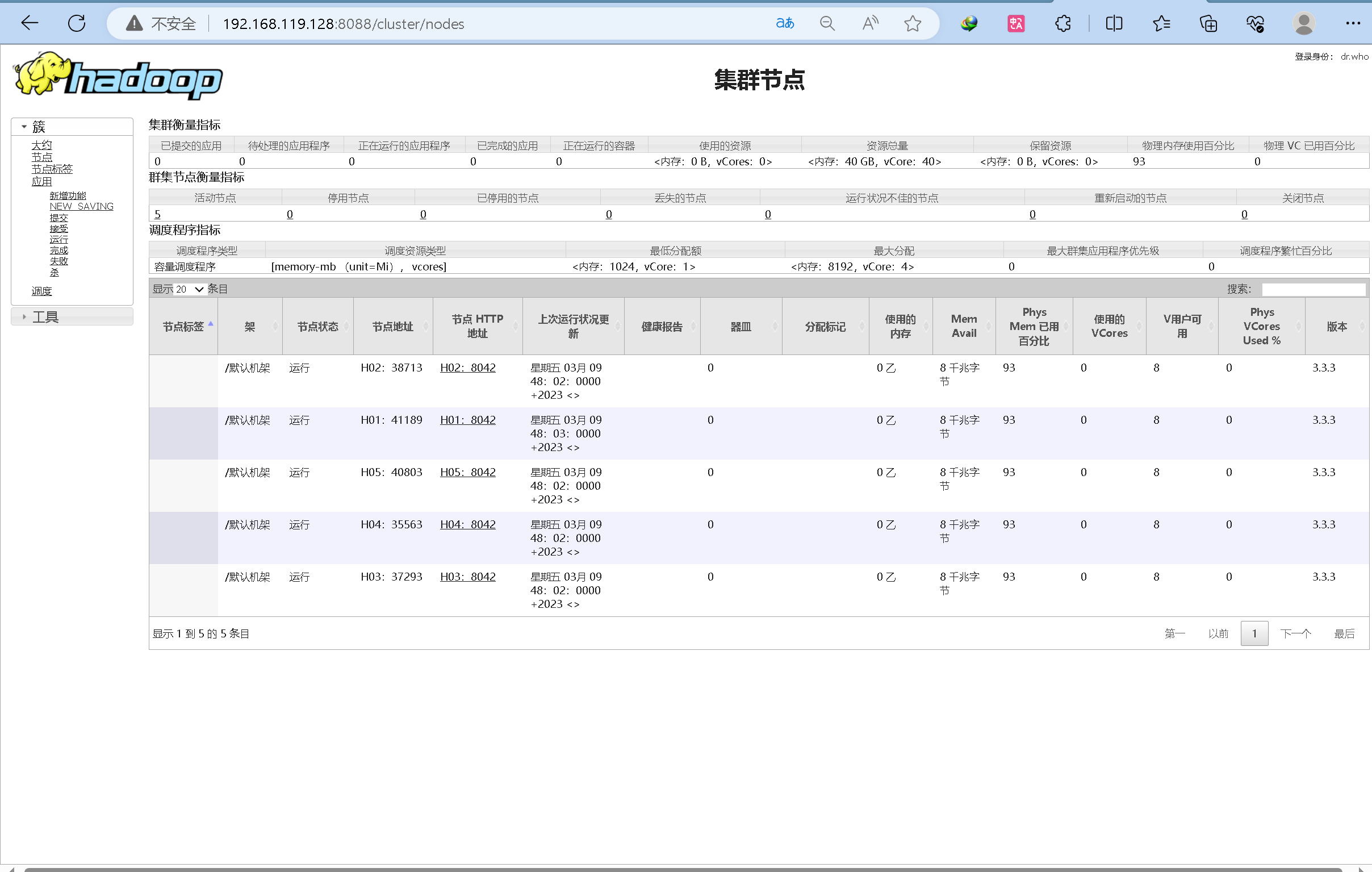Sort table by 节点状态 column header

pos(317,327)
